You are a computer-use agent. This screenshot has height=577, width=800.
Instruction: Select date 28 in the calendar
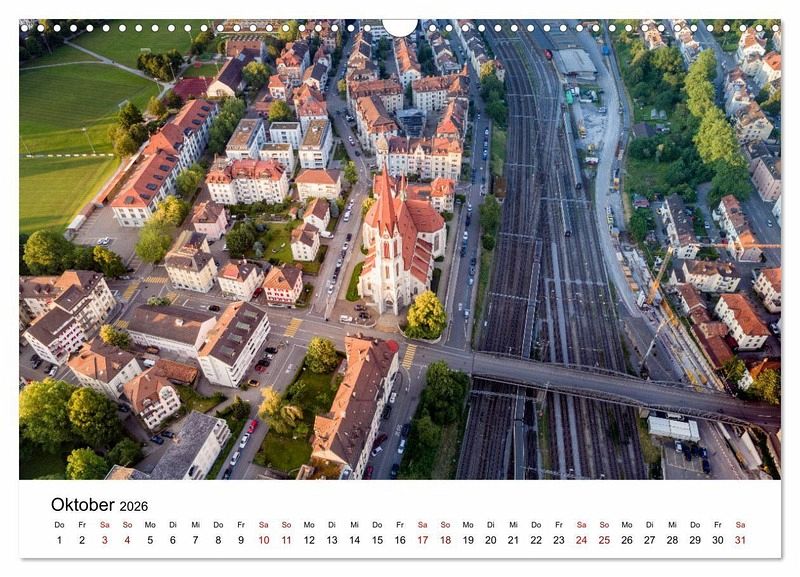click(672, 540)
